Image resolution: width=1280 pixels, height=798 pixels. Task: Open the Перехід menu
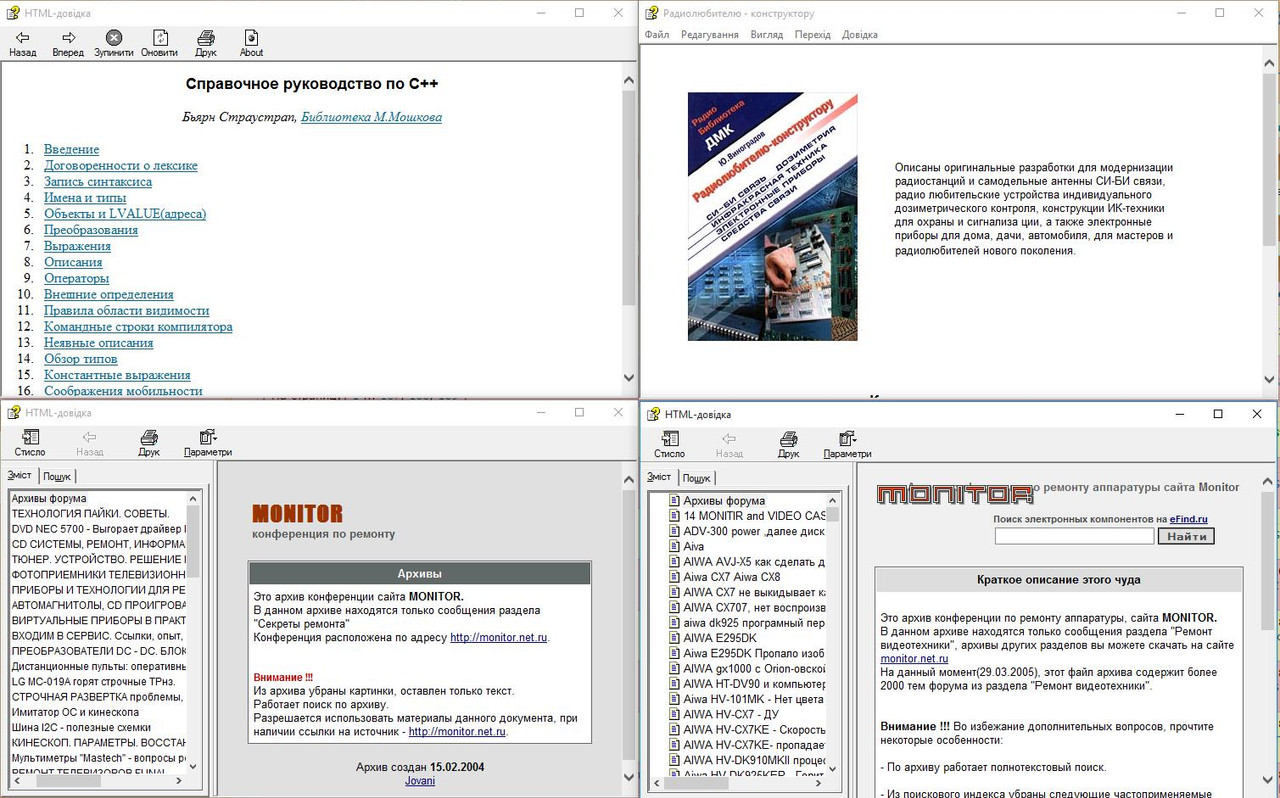click(x=813, y=35)
